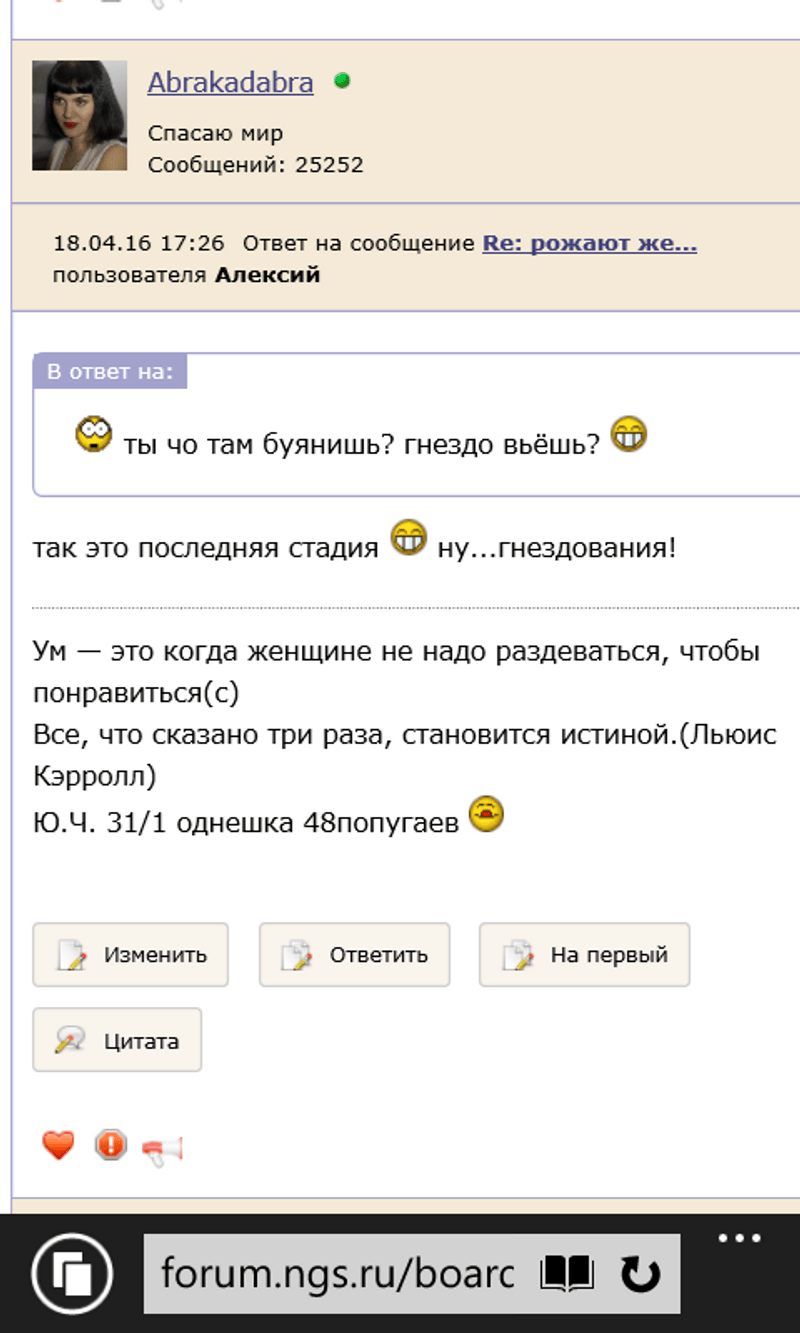
Task: Click the smiley in the signature line
Action: coord(486,814)
